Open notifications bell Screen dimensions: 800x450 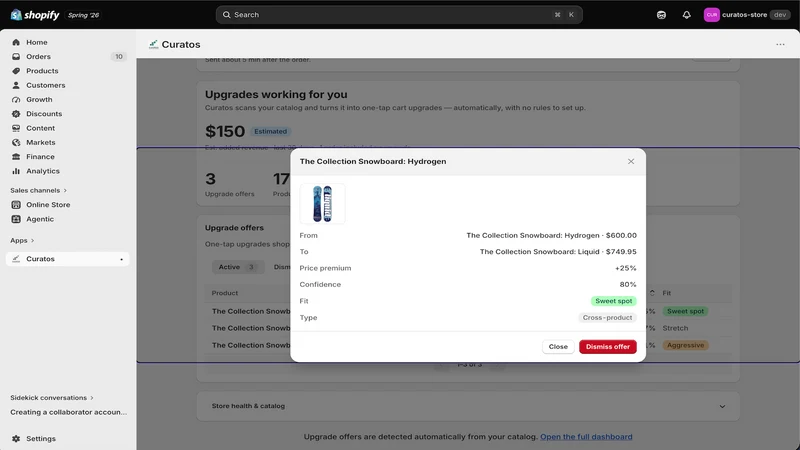click(x=686, y=15)
